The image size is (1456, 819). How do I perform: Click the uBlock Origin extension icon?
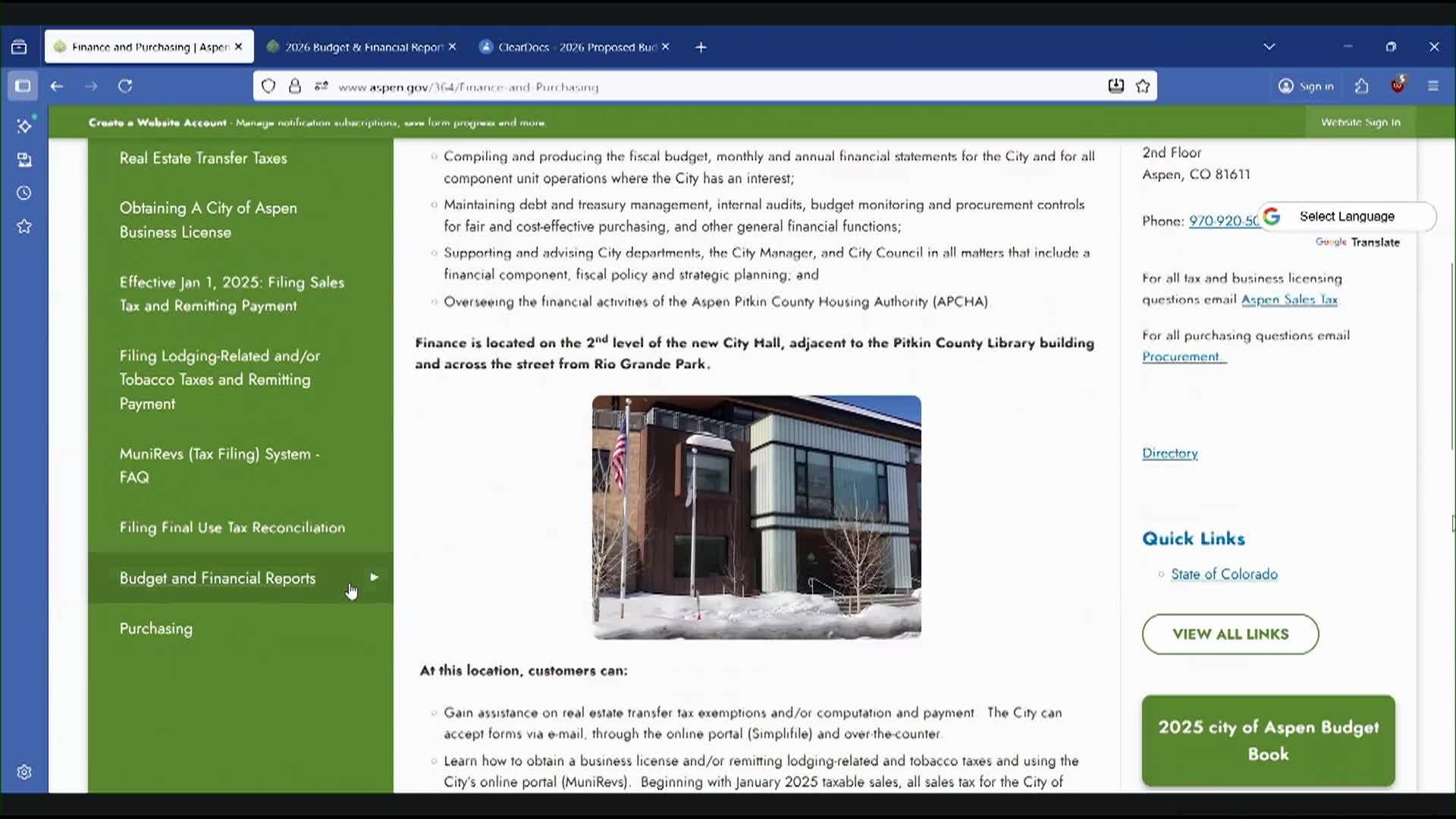pos(1399,86)
